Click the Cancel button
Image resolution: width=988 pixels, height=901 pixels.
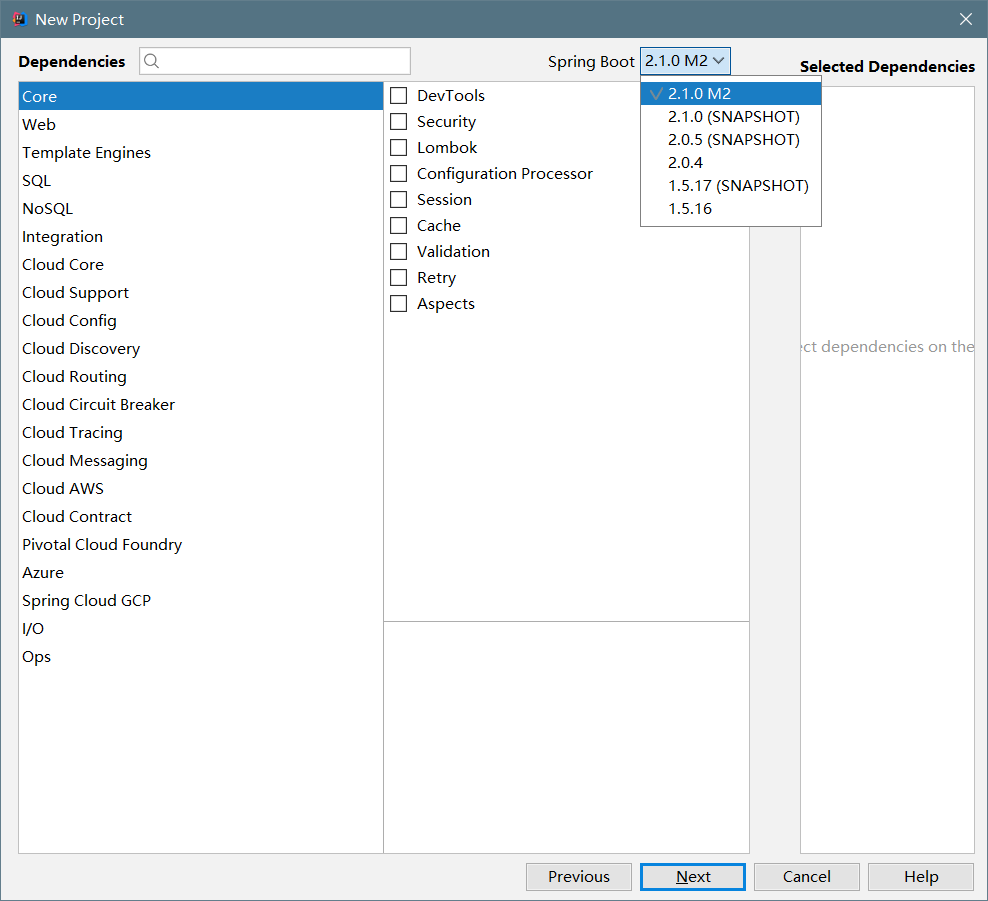click(806, 877)
